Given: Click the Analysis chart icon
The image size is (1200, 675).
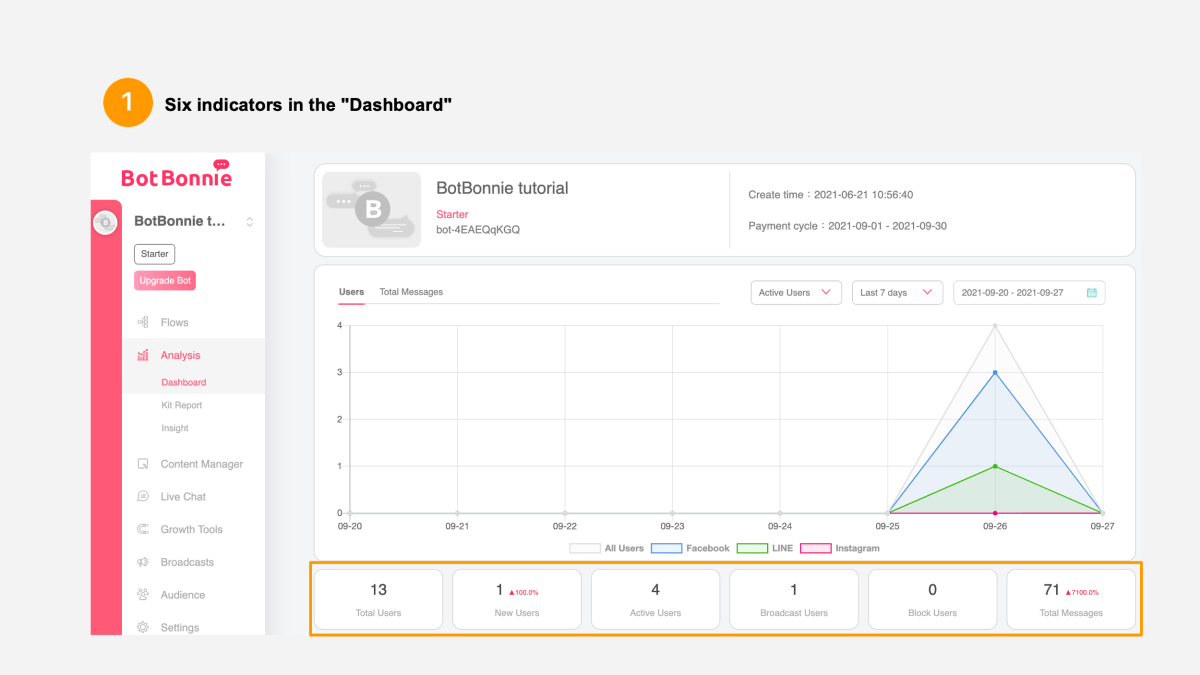Looking at the screenshot, I should click(143, 355).
